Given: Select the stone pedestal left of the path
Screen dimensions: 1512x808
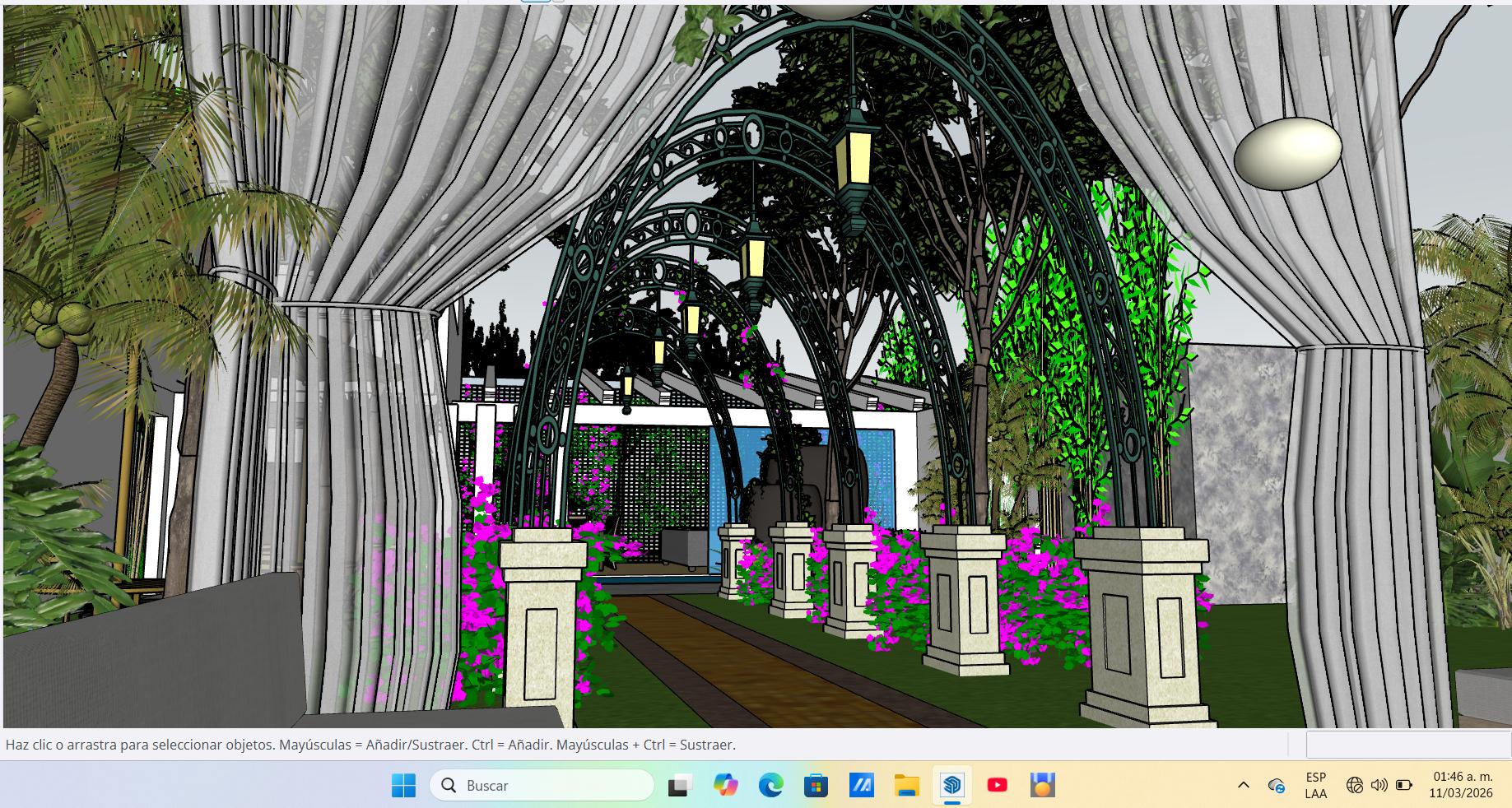Looking at the screenshot, I should coord(539,625).
